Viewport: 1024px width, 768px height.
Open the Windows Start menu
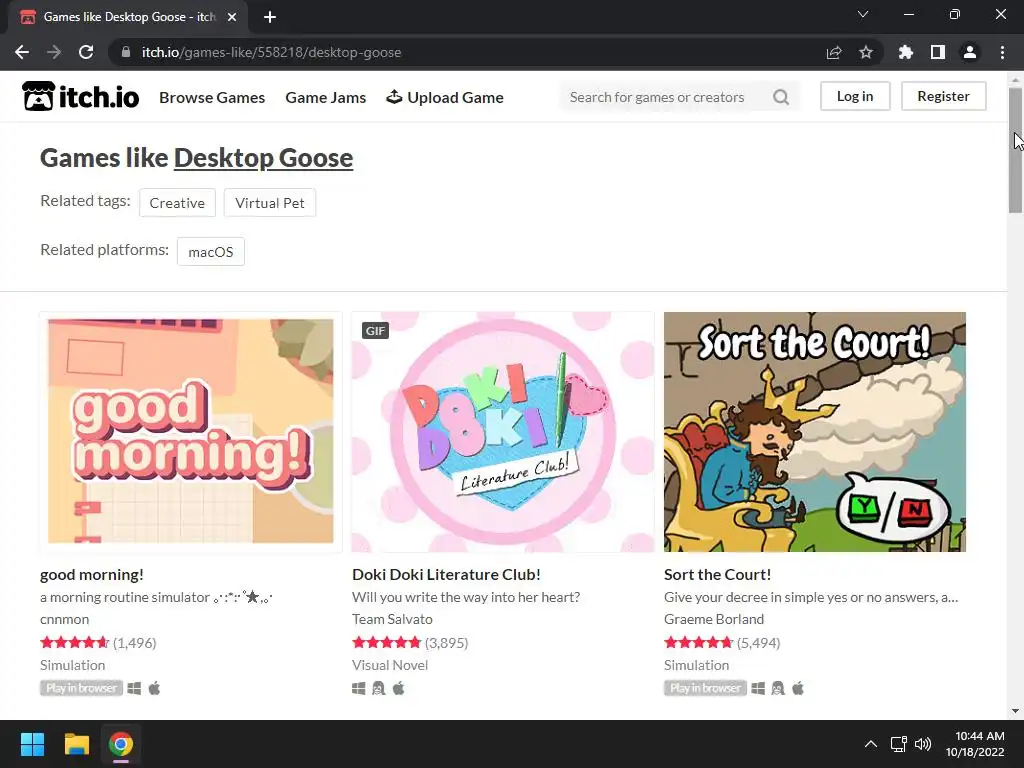click(32, 744)
